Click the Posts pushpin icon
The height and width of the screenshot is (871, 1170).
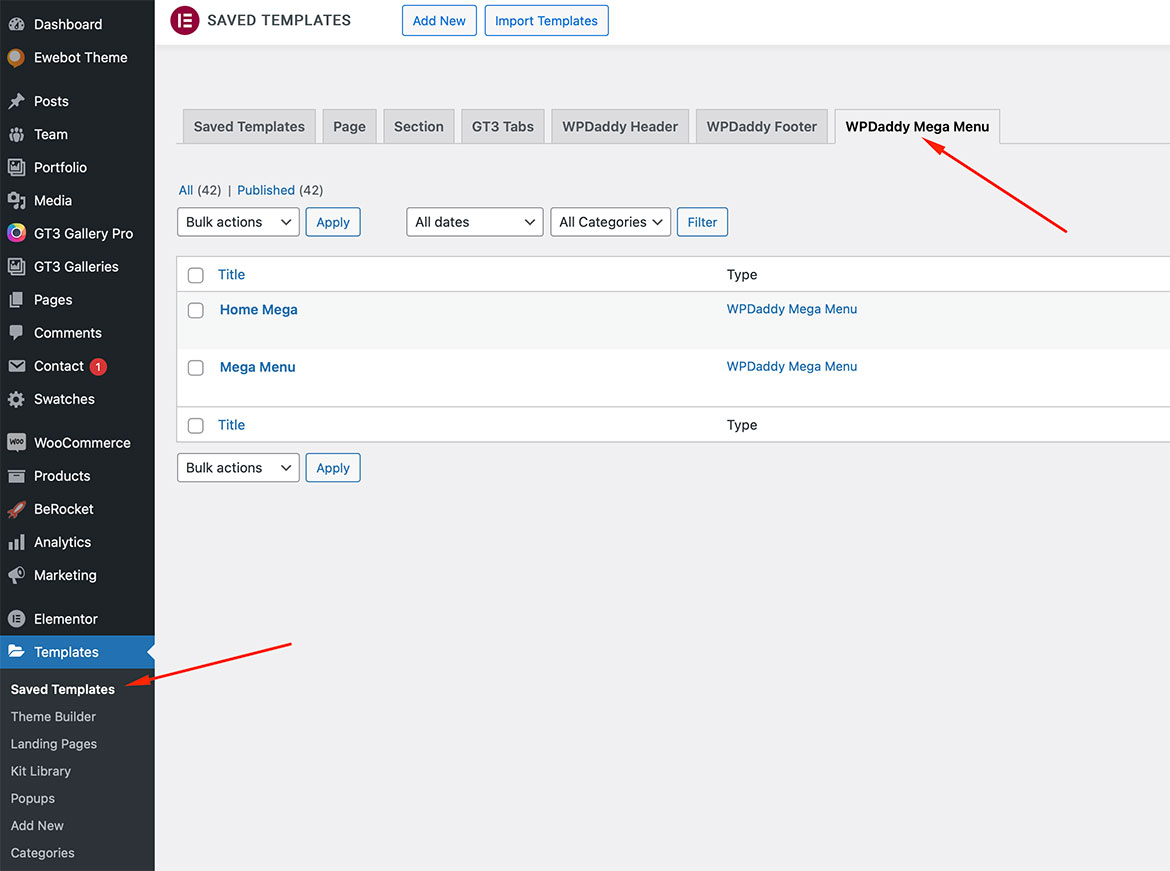(16, 101)
